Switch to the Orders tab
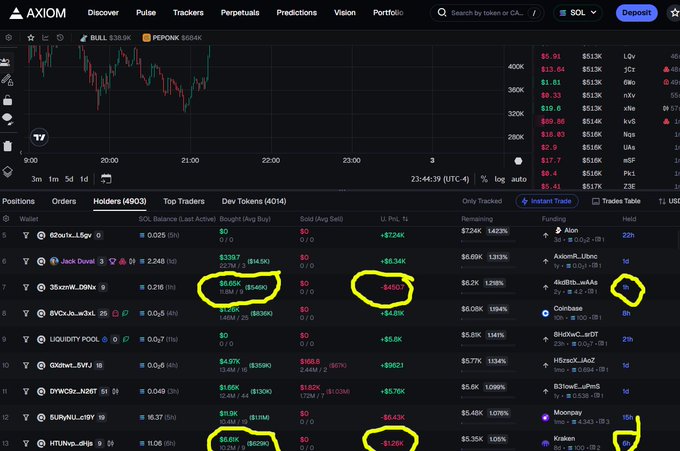This screenshot has height=451, width=680. pyautogui.click(x=64, y=201)
